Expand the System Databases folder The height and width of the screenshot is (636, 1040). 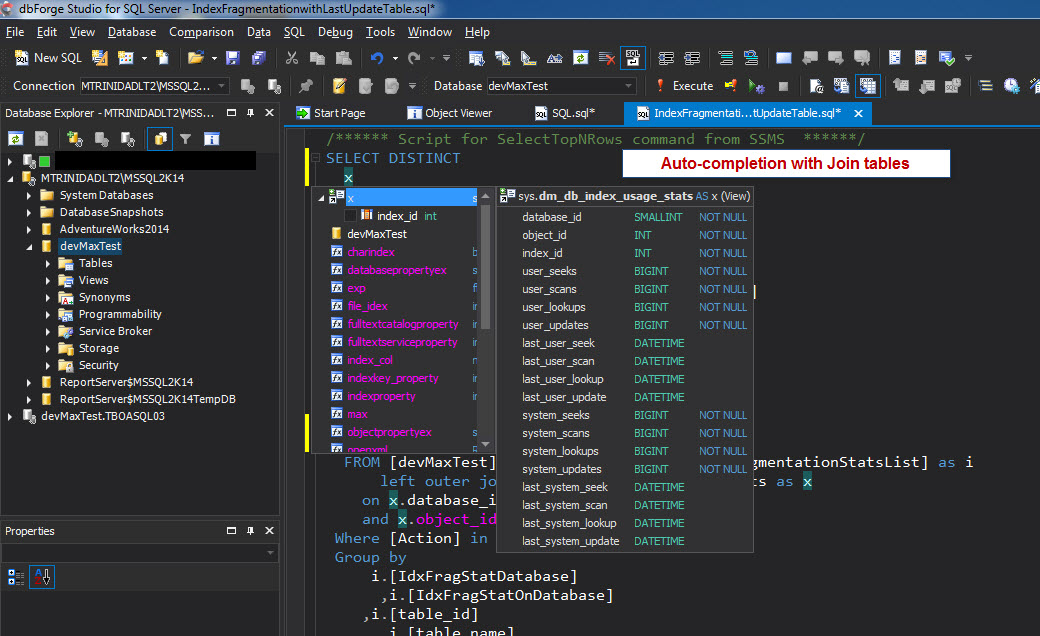tap(29, 196)
